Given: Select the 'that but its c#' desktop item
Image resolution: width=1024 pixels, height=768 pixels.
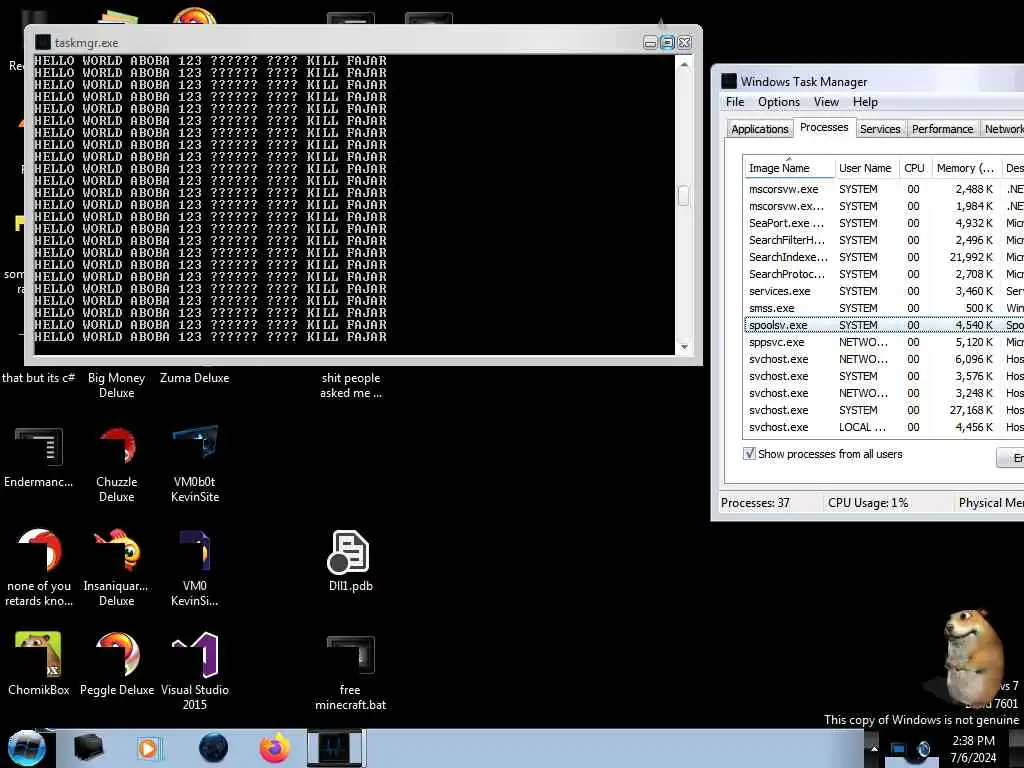Looking at the screenshot, I should point(39,377).
